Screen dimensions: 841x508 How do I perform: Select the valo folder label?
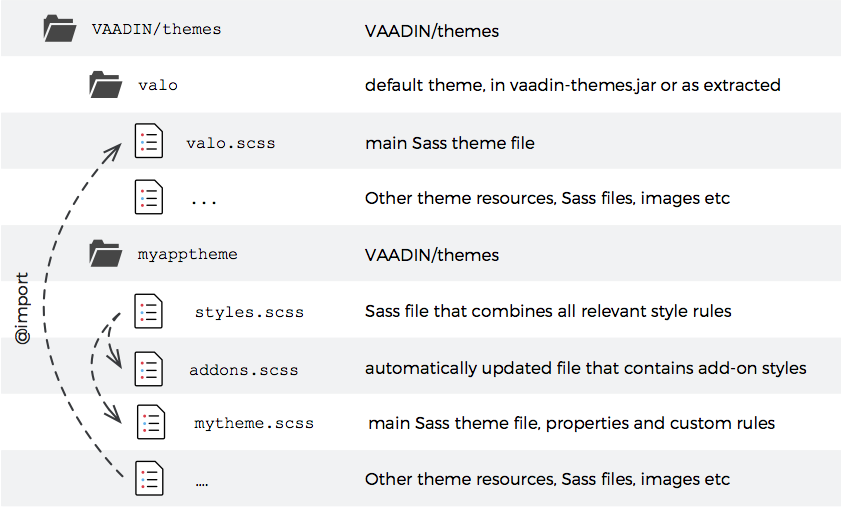158,86
